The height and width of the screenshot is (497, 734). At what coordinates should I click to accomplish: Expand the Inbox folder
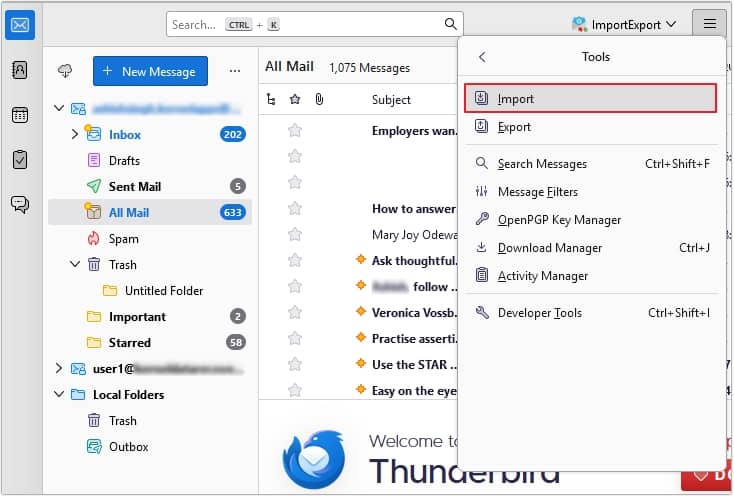(x=74, y=134)
